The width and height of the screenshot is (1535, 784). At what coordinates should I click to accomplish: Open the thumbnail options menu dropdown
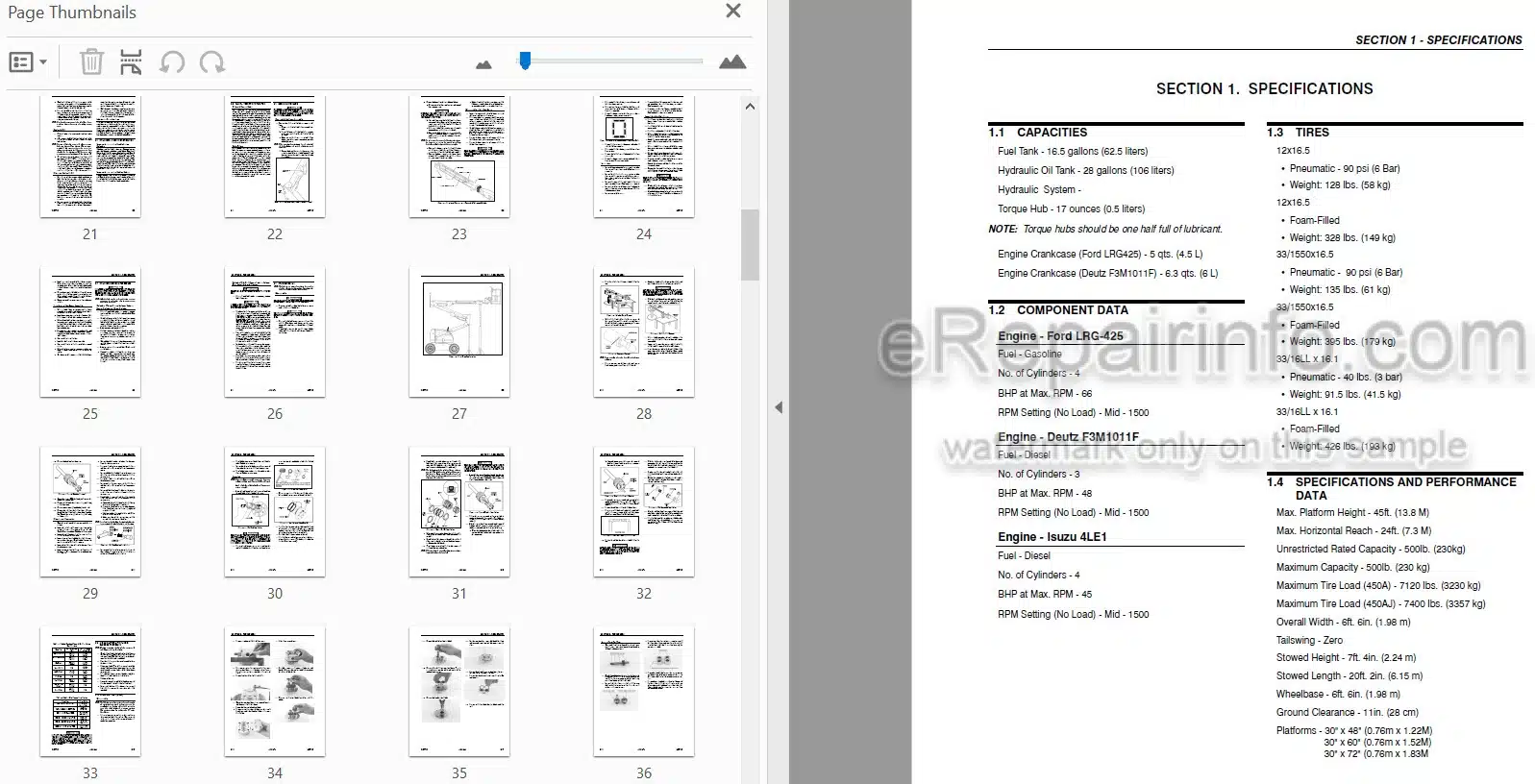[x=28, y=62]
